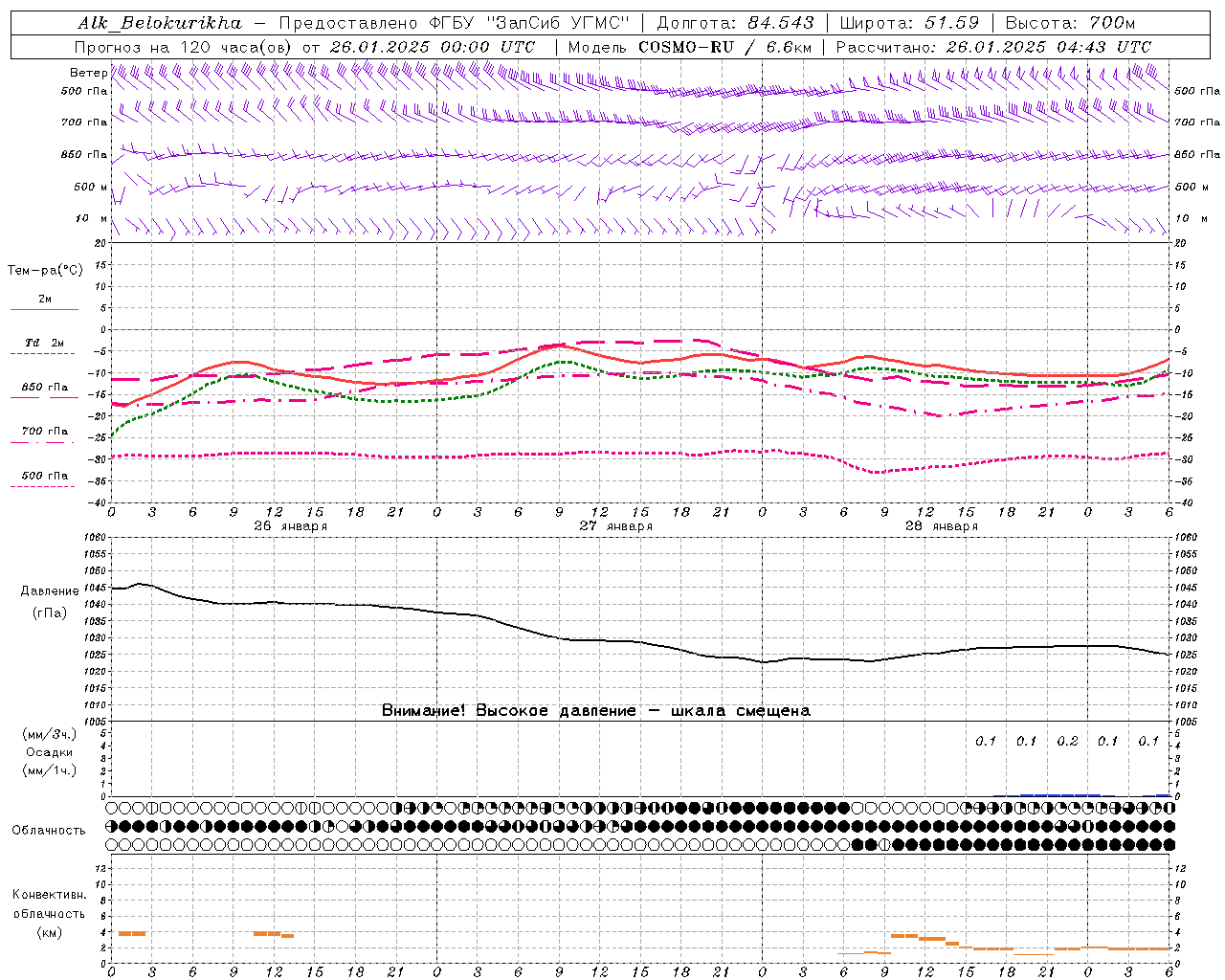The height and width of the screenshot is (980, 1225).
Task: Click the Давление pressure panel label
Action: pyautogui.click(x=50, y=590)
